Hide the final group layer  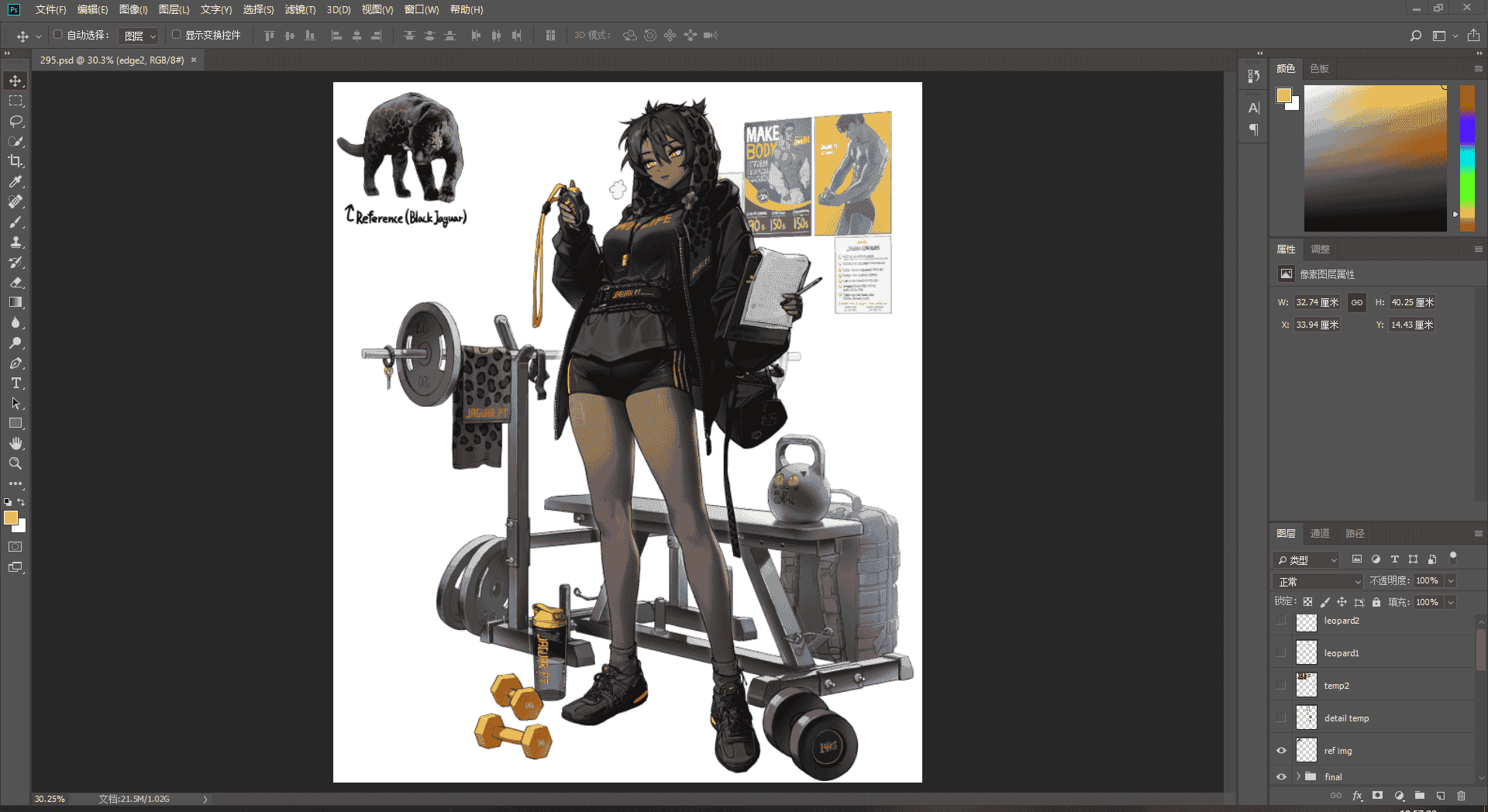(x=1281, y=776)
